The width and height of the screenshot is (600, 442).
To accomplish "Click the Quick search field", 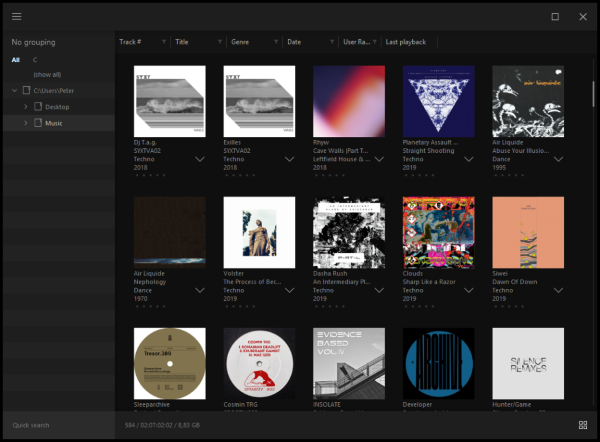I will (56, 425).
